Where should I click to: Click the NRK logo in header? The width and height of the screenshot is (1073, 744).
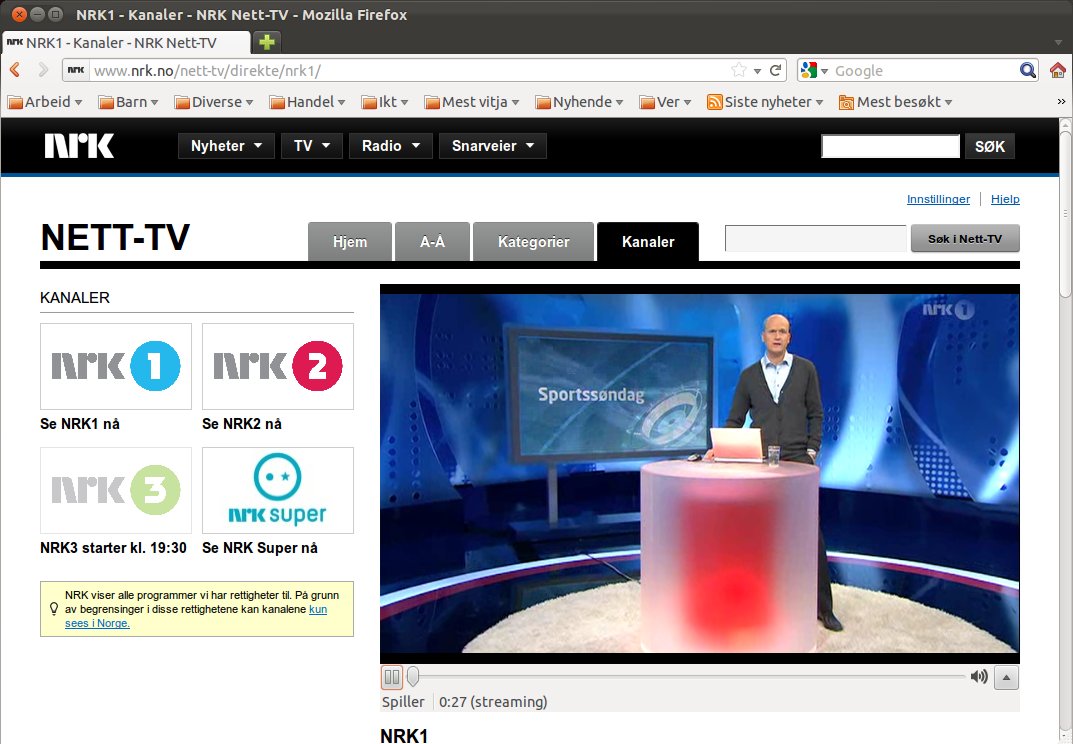coord(79,146)
